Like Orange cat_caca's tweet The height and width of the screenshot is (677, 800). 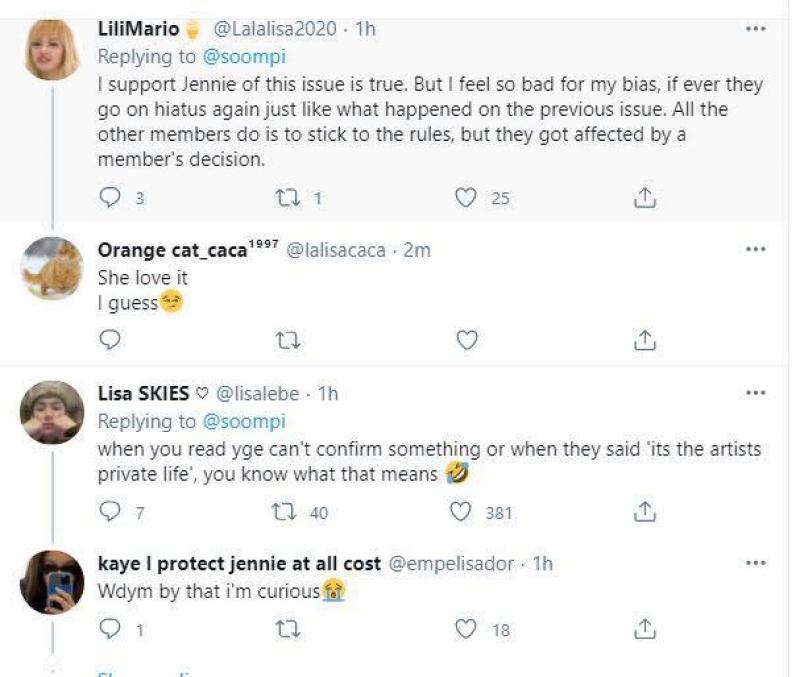465,341
